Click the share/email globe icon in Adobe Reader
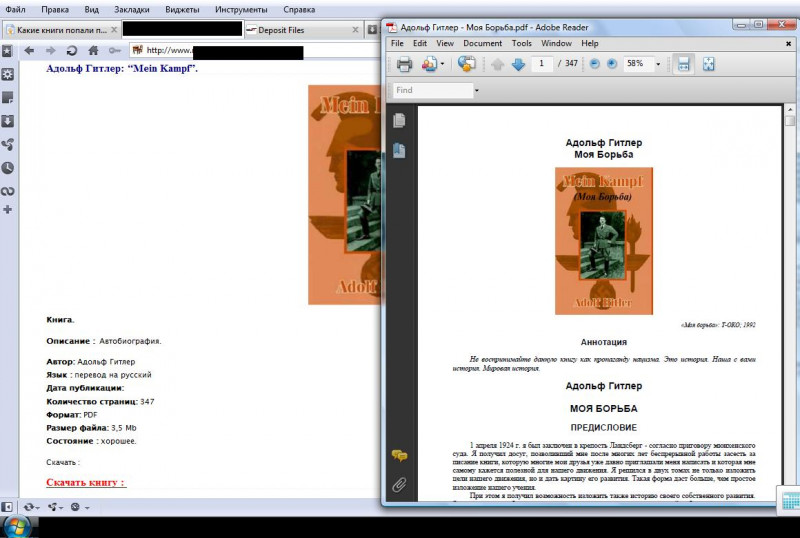Screen dimensions: 800x538 (x=466, y=64)
